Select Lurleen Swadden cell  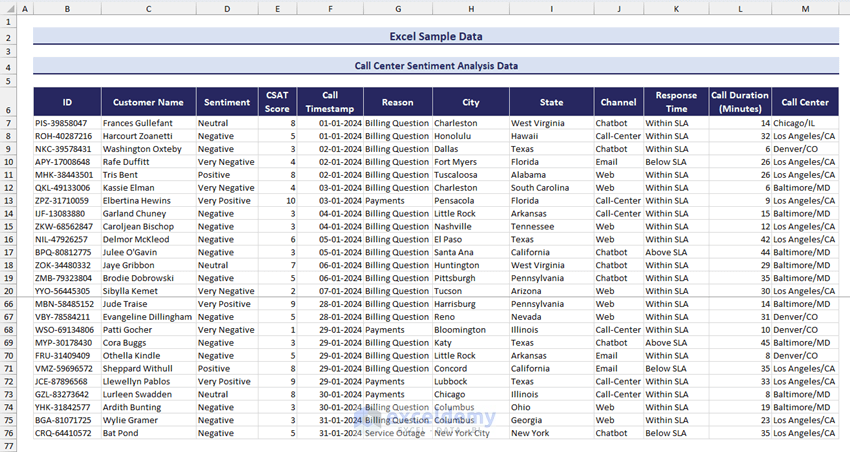tap(149, 395)
